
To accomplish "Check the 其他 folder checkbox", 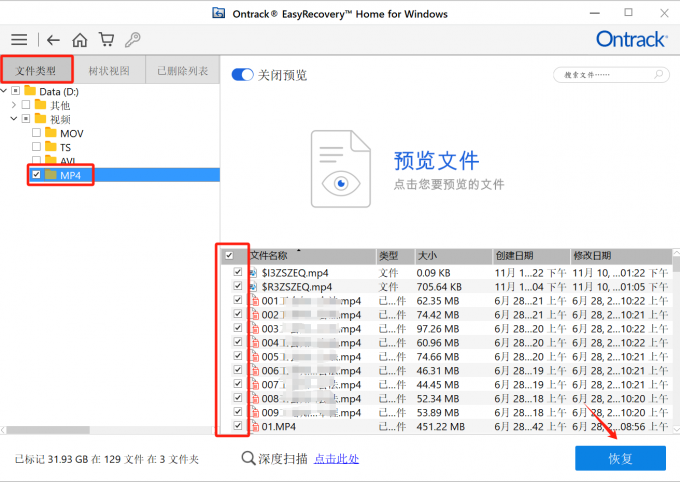I will (26, 105).
